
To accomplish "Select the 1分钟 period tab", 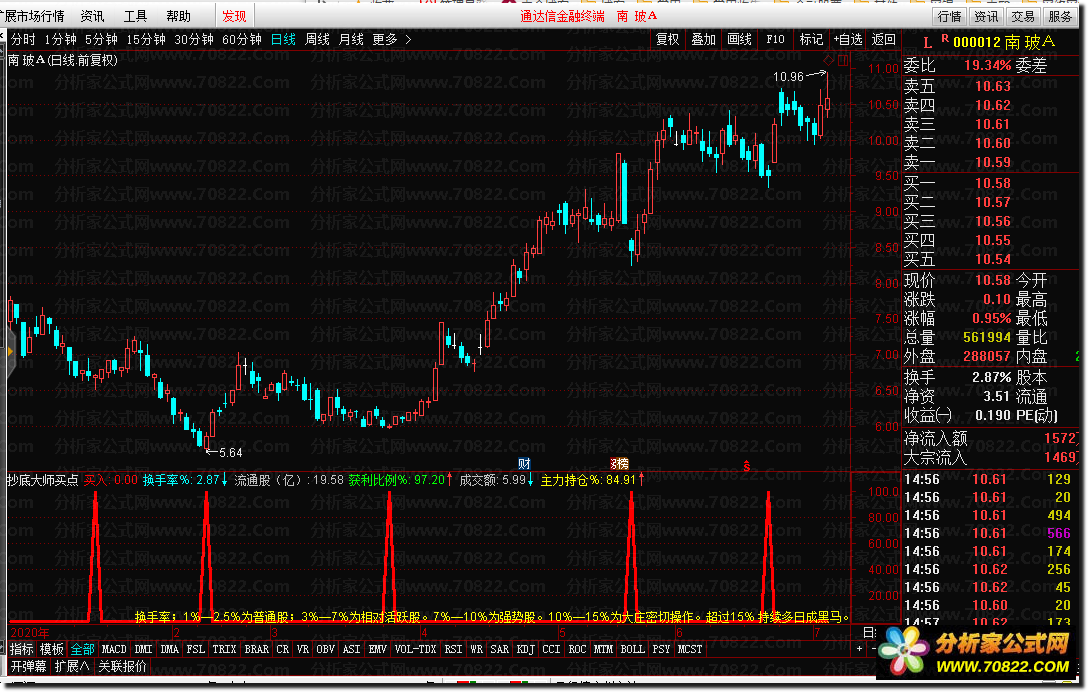I will pos(60,40).
